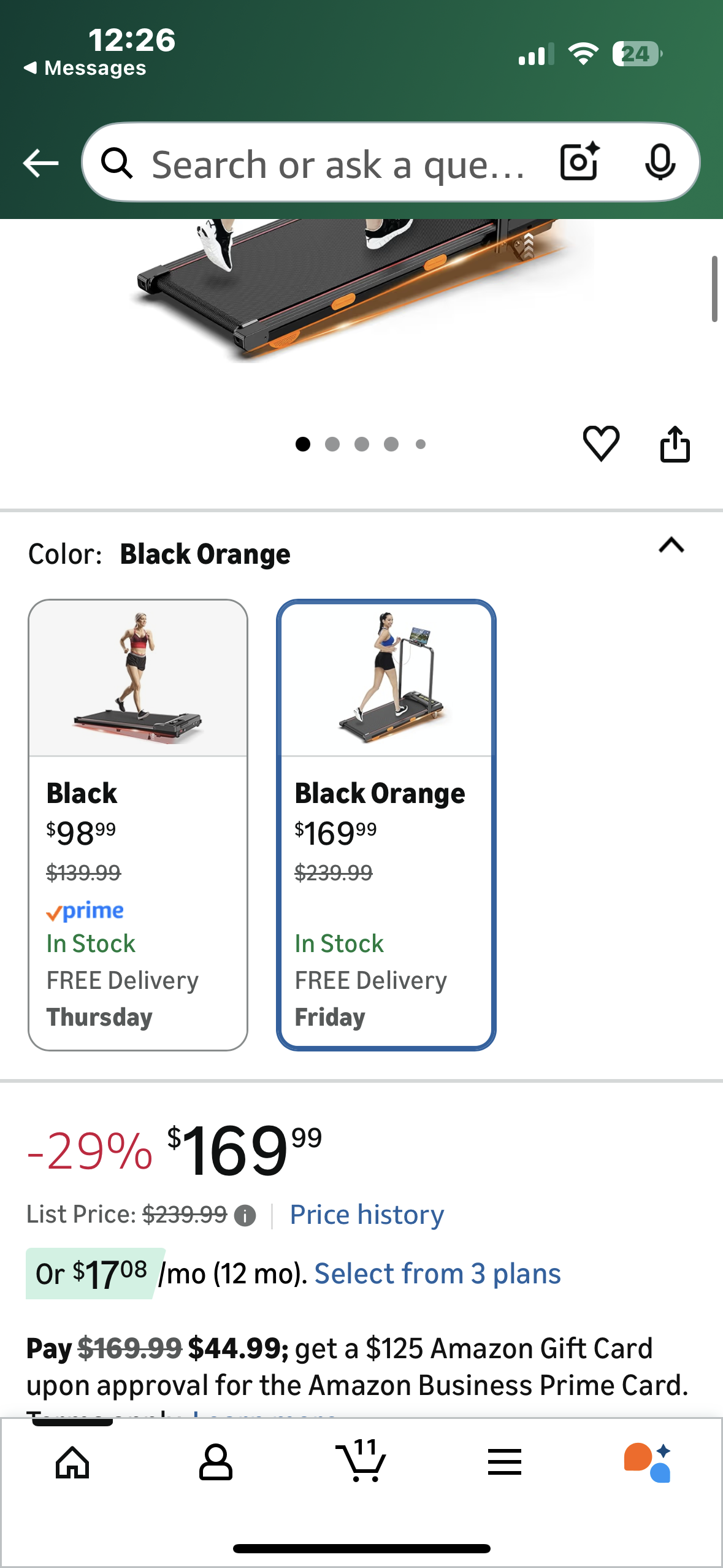Open camera lens search icon
Viewport: 723px width, 1568px height.
pos(580,163)
